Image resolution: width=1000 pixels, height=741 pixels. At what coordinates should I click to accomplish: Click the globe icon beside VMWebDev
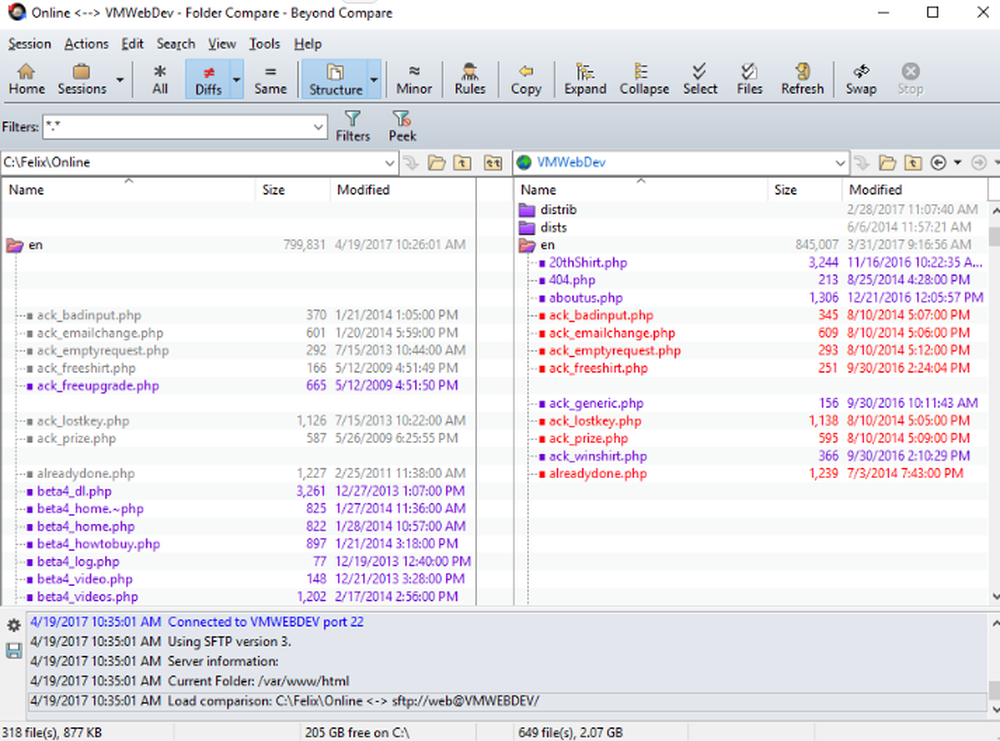(x=524, y=163)
